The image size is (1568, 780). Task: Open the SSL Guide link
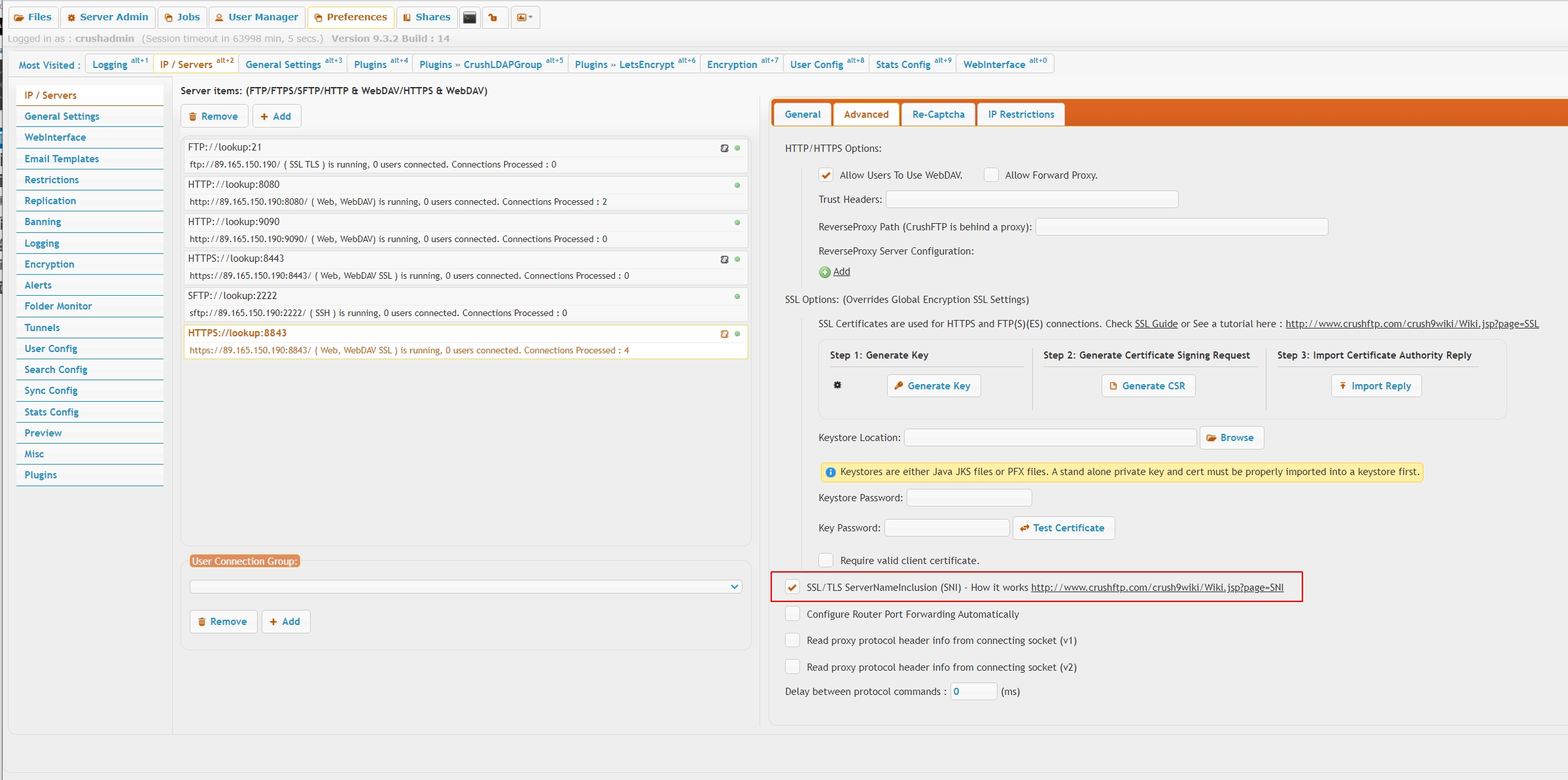click(1156, 324)
